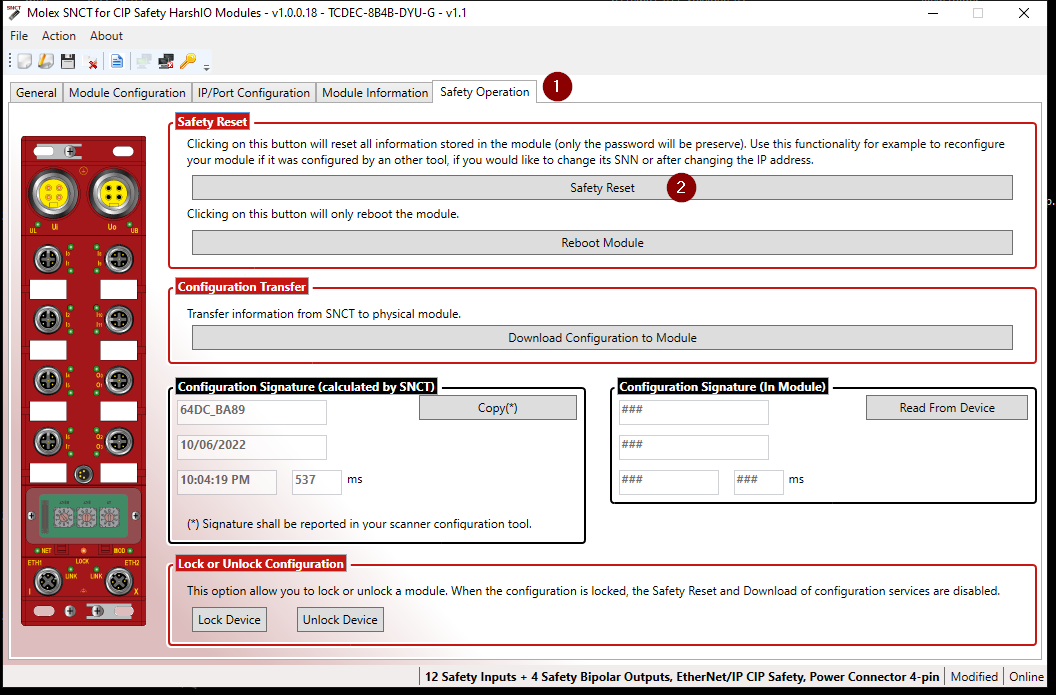This screenshot has height=695, width=1056.
Task: Click the floppy disk Save icon
Action: tap(68, 62)
